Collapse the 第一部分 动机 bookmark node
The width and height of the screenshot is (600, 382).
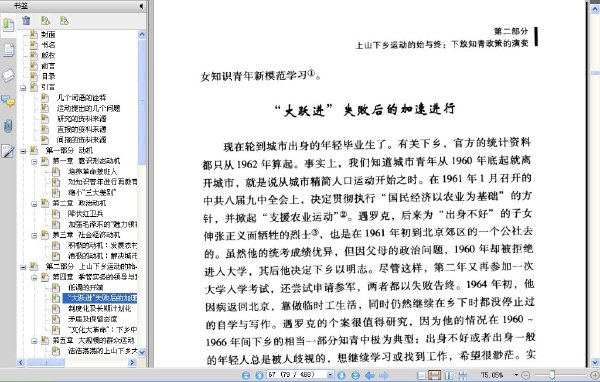[x=23, y=151]
